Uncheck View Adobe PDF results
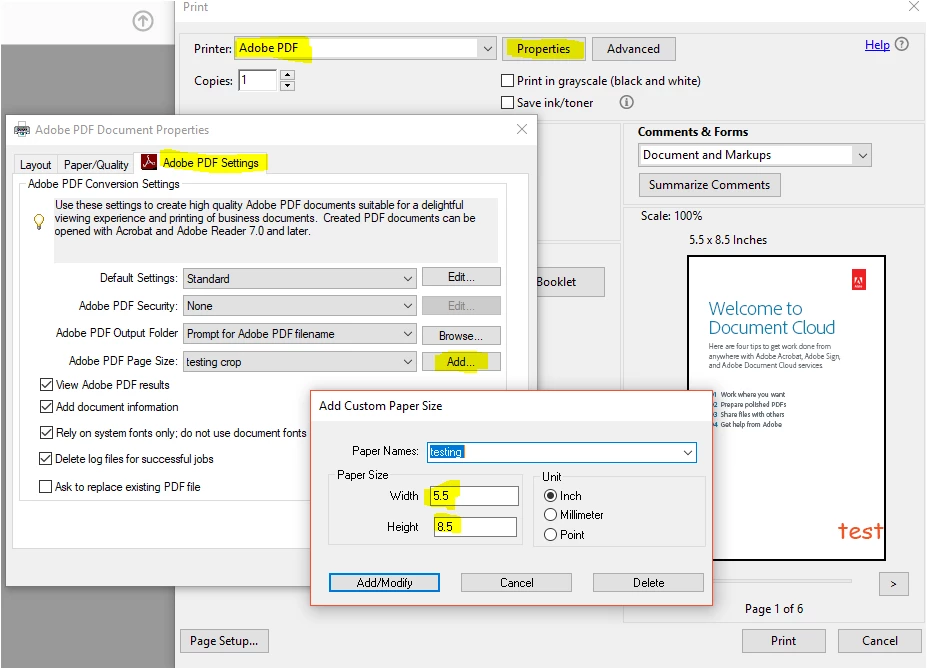Image resolution: width=927 pixels, height=669 pixels. [46, 385]
